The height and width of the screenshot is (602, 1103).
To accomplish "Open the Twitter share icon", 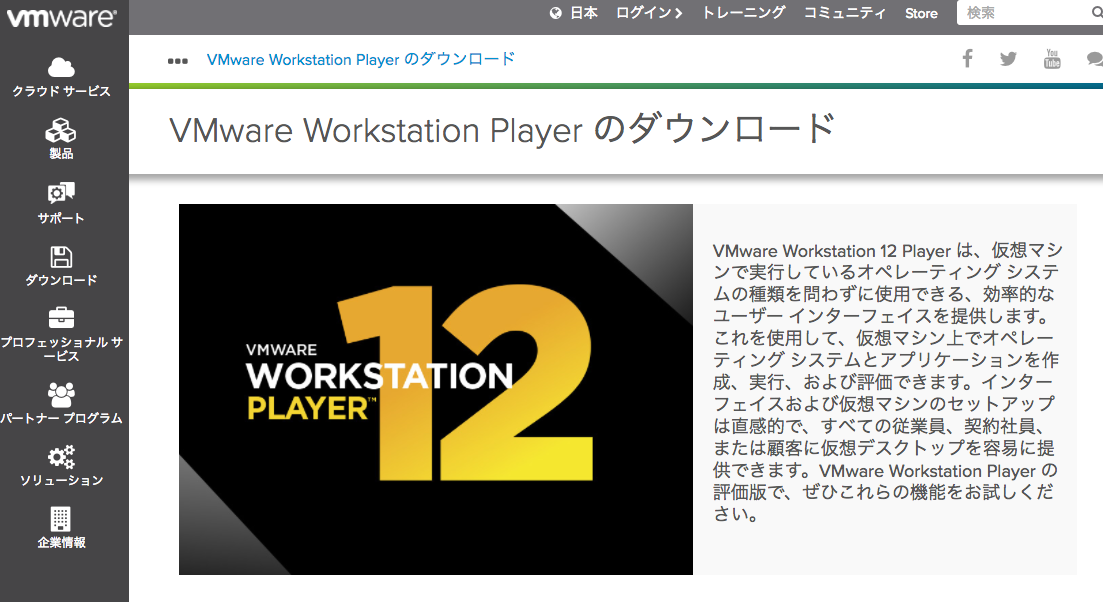I will pos(1008,59).
